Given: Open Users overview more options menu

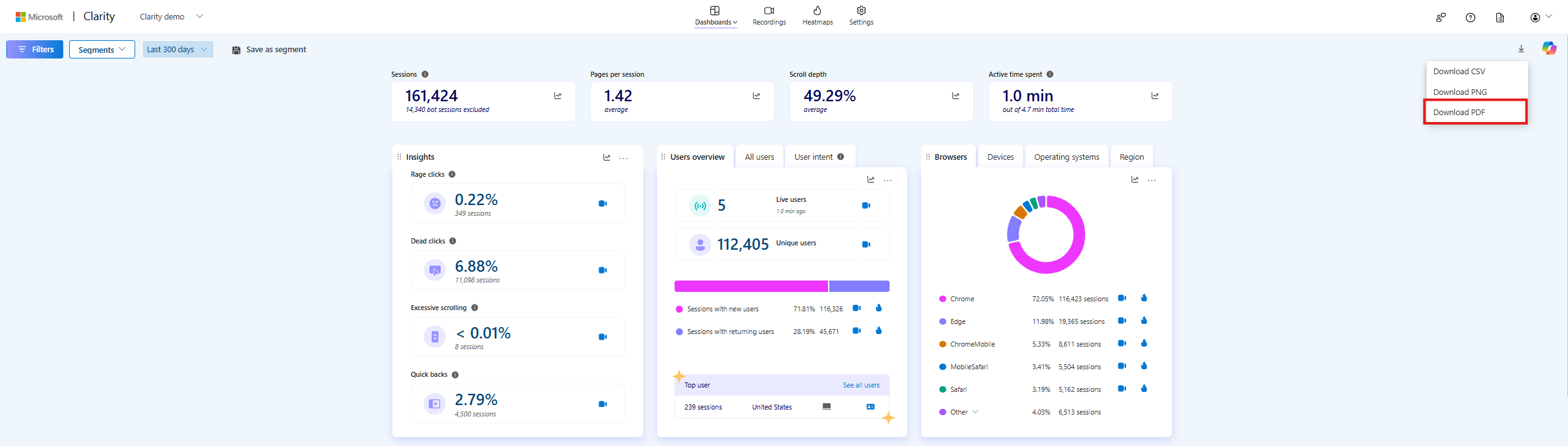Looking at the screenshot, I should (887, 180).
